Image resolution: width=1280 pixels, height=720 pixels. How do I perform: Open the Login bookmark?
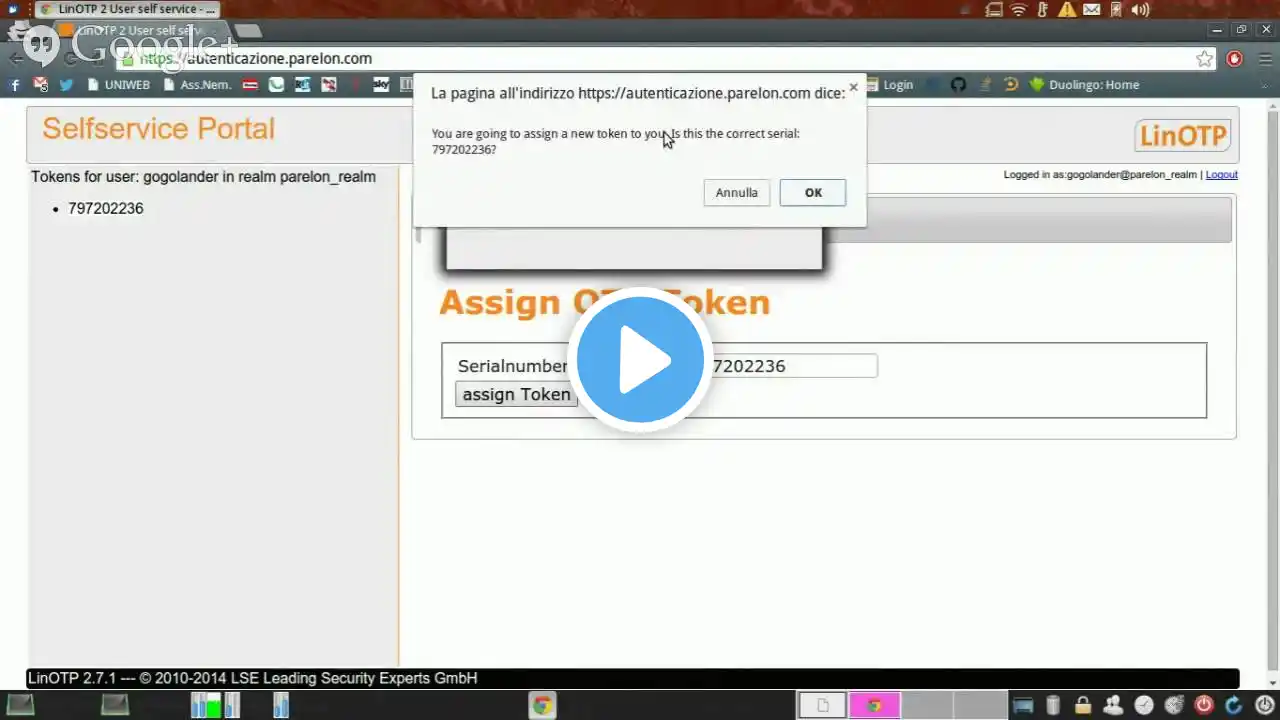[x=890, y=85]
